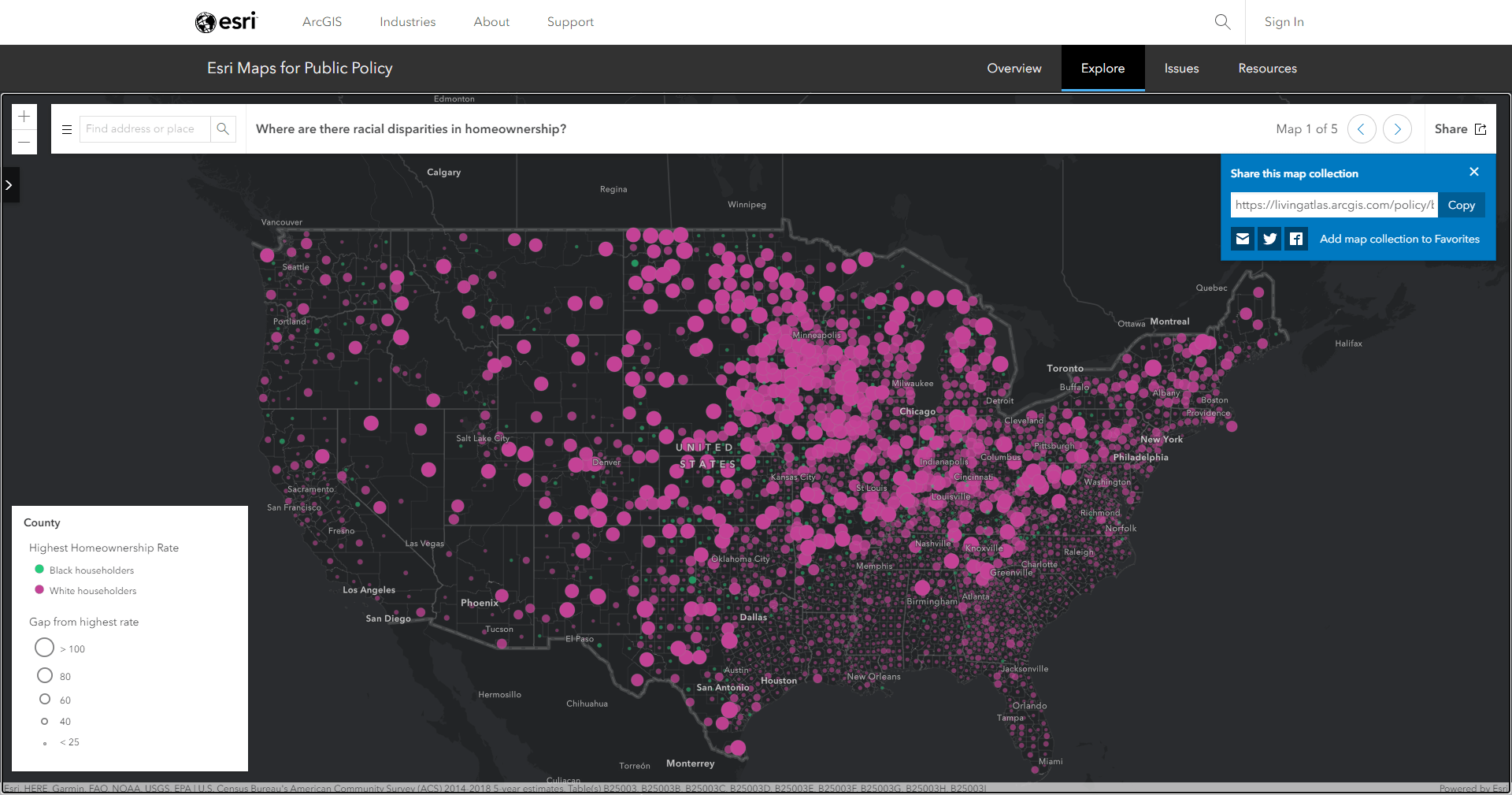
Task: Click the Esri globe logo
Action: 225,22
